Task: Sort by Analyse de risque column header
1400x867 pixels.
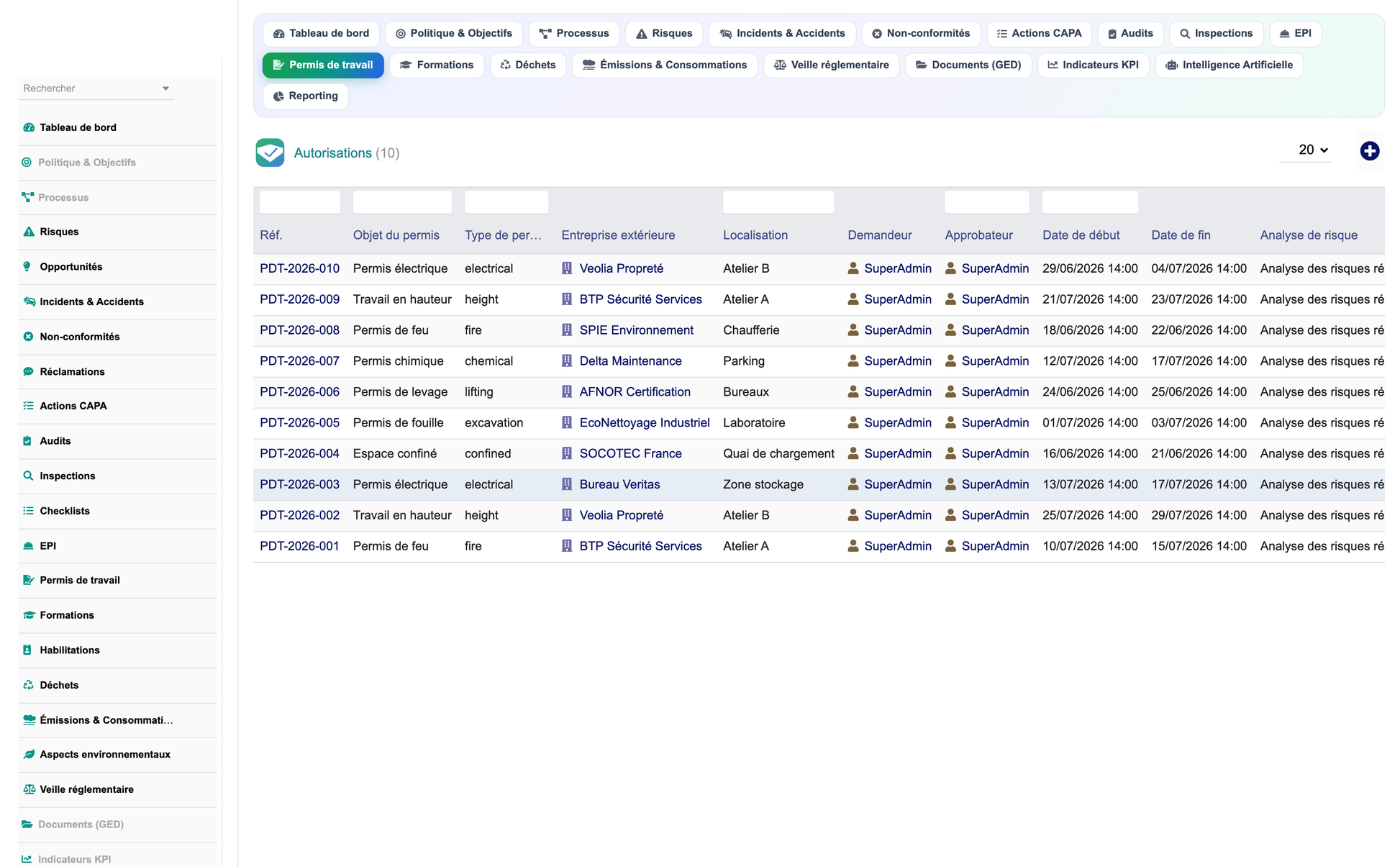Action: pyautogui.click(x=1309, y=235)
